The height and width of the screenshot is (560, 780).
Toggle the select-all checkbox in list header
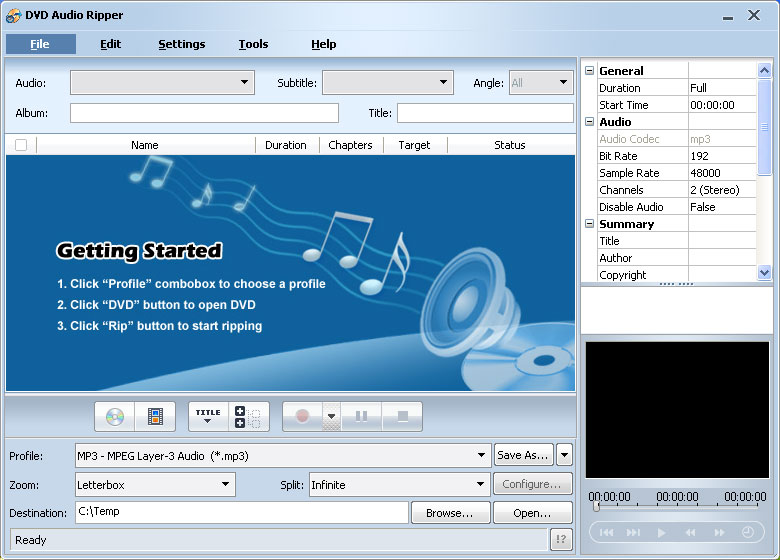[x=21, y=145]
